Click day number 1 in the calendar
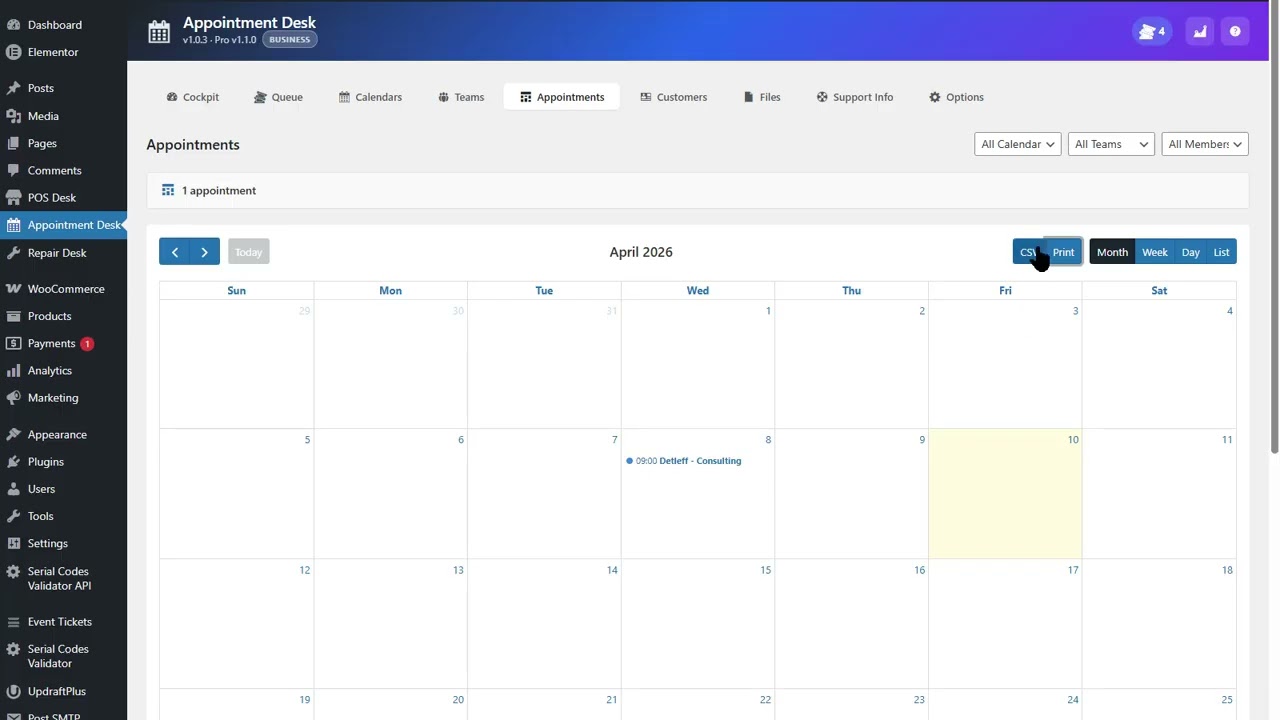1280x720 pixels. point(768,311)
